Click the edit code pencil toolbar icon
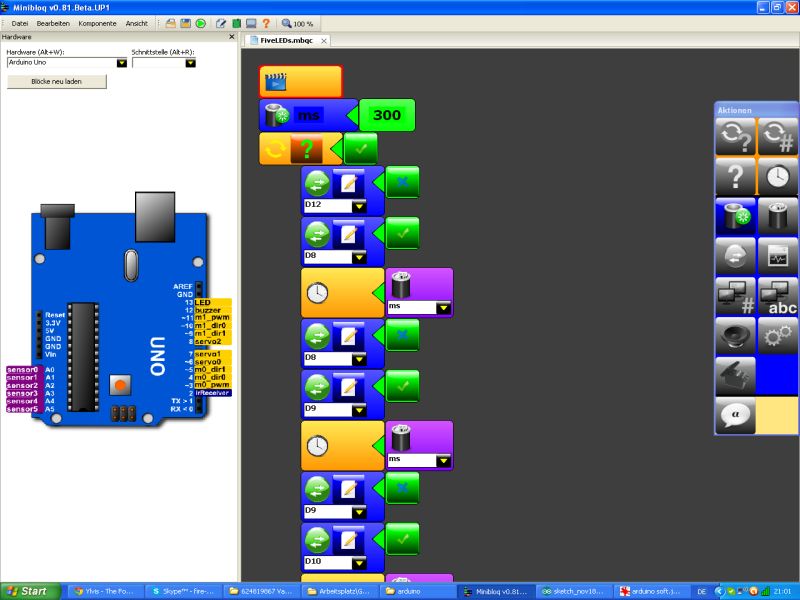This screenshot has height=600, width=800. click(221, 23)
